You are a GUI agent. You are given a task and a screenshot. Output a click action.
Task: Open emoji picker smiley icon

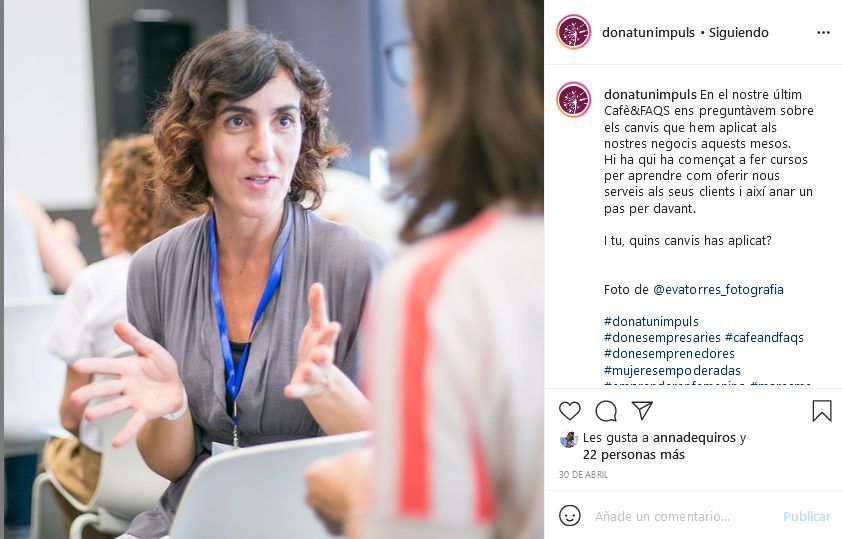pyautogui.click(x=569, y=516)
